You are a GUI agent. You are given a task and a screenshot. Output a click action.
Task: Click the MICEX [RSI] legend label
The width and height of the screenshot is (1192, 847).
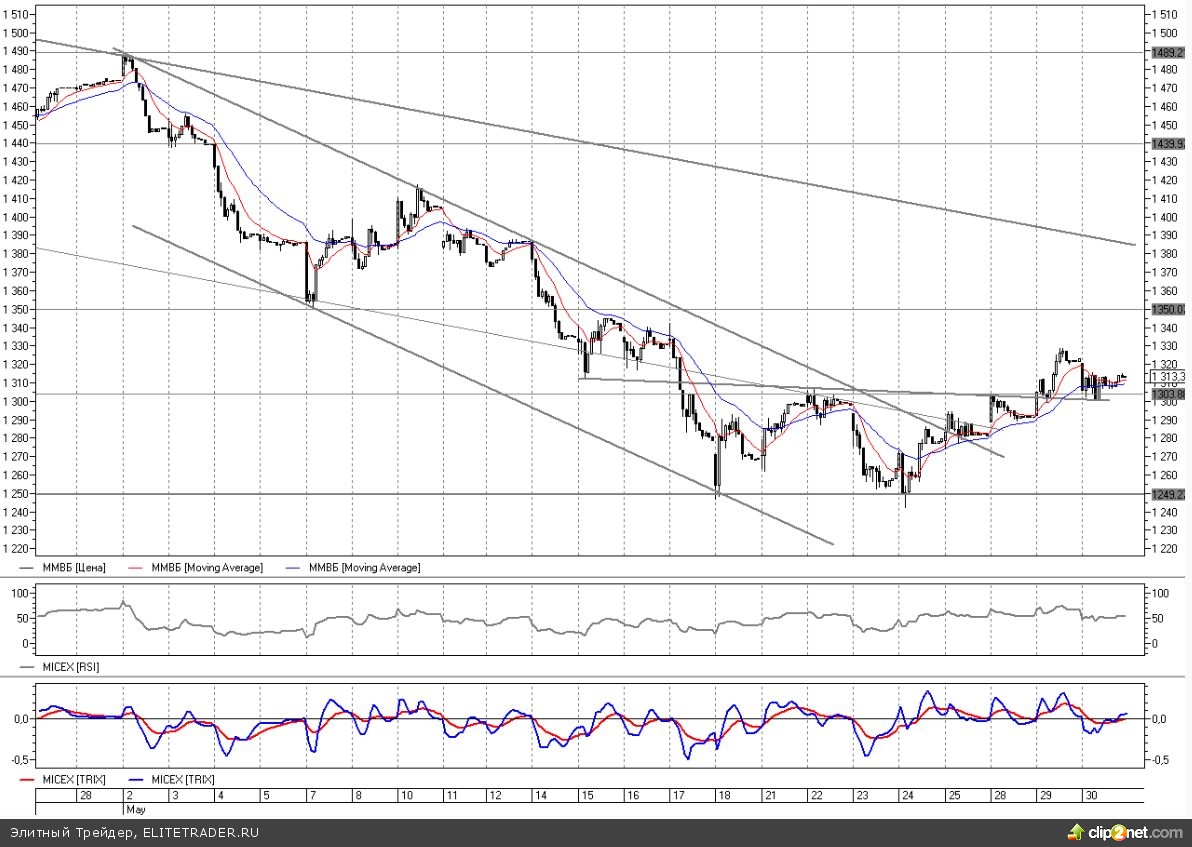[x=70, y=665]
